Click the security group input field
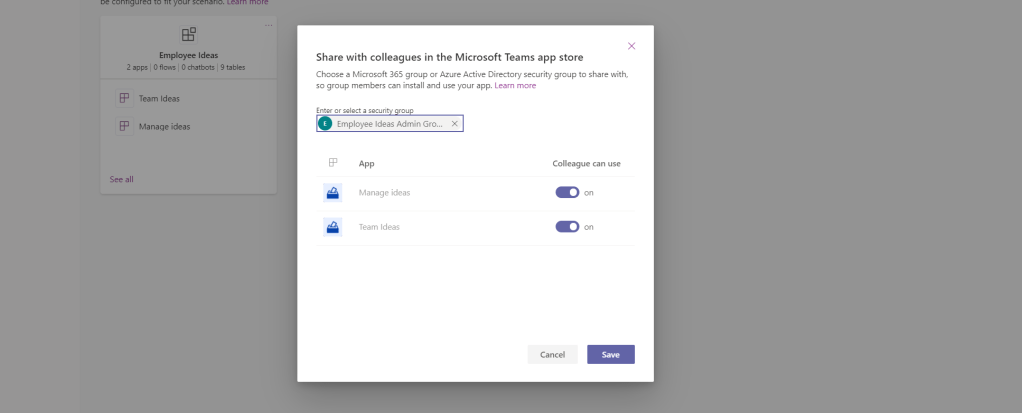1022x413 pixels. [390, 124]
